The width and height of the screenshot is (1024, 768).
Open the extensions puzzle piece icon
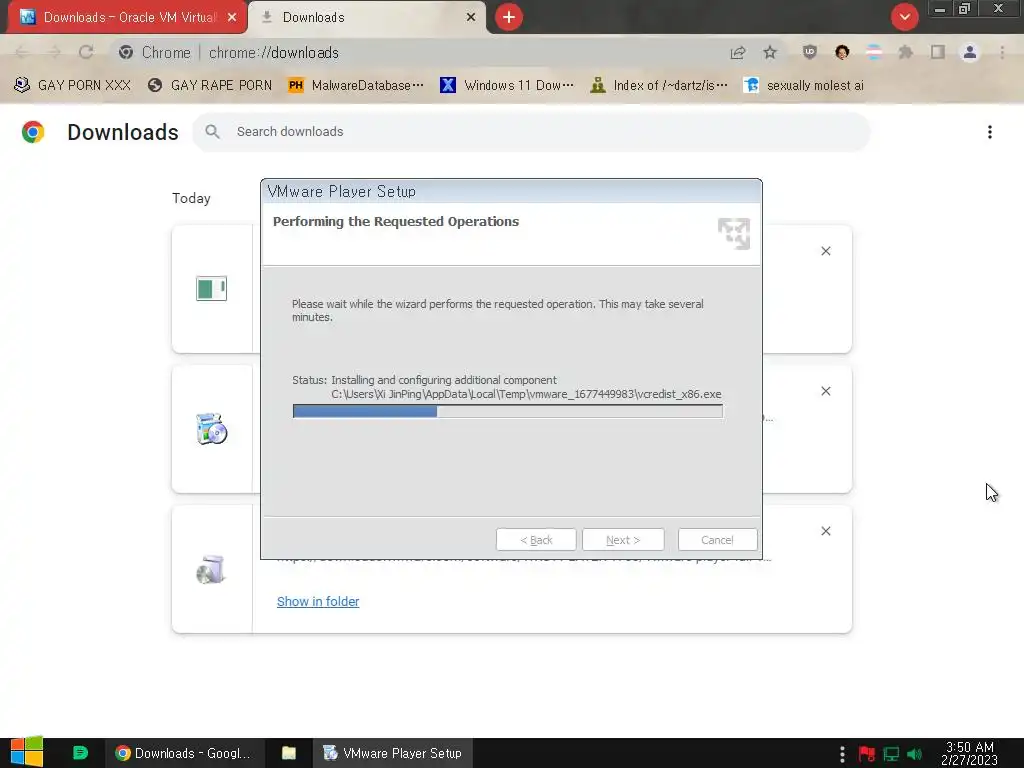click(x=906, y=52)
